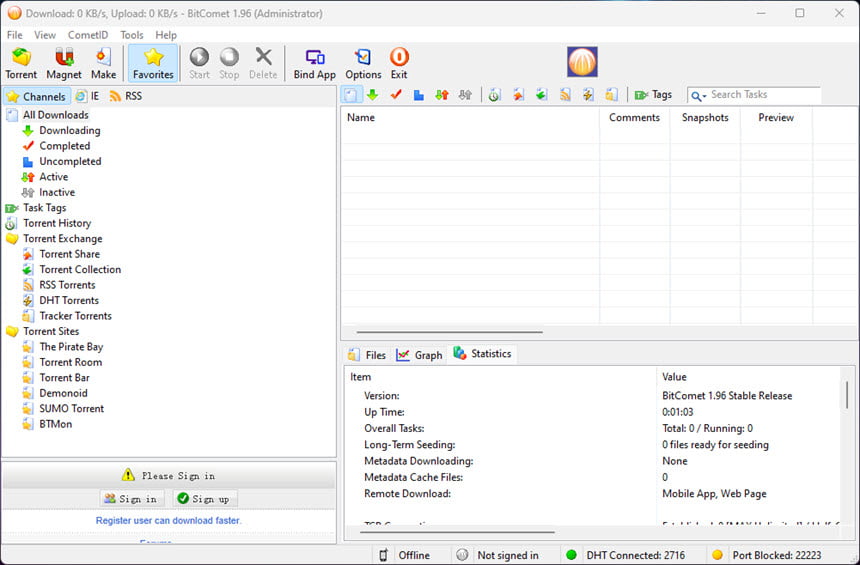Toggle the Favorites star toolbar button

coord(153,64)
